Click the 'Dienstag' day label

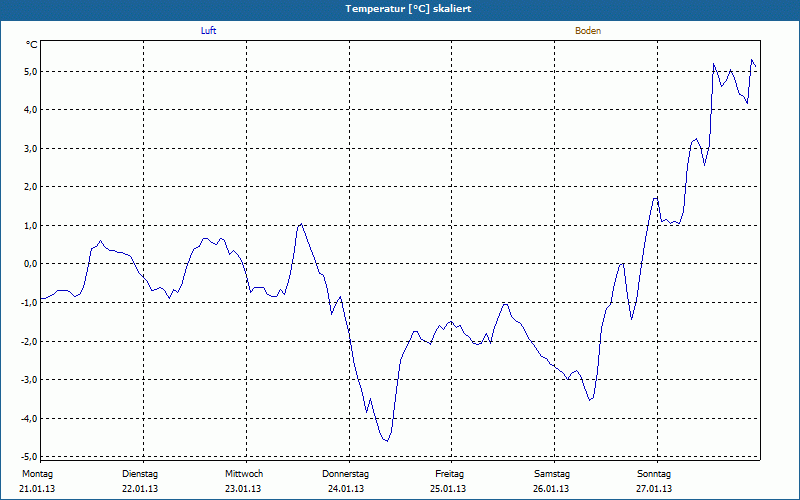pyautogui.click(x=140, y=474)
